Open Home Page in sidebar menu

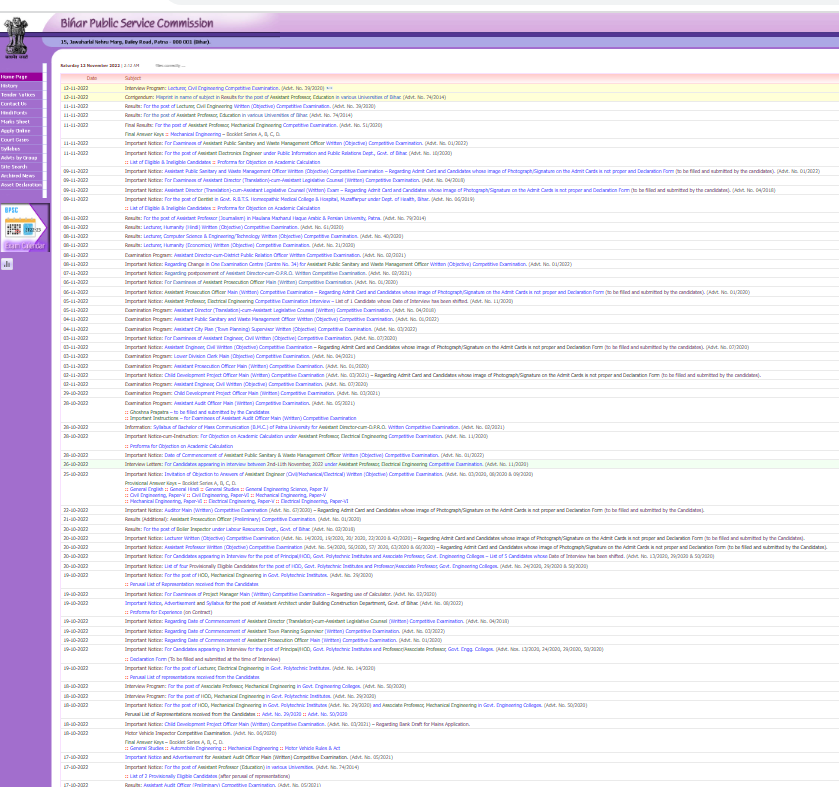15,76
